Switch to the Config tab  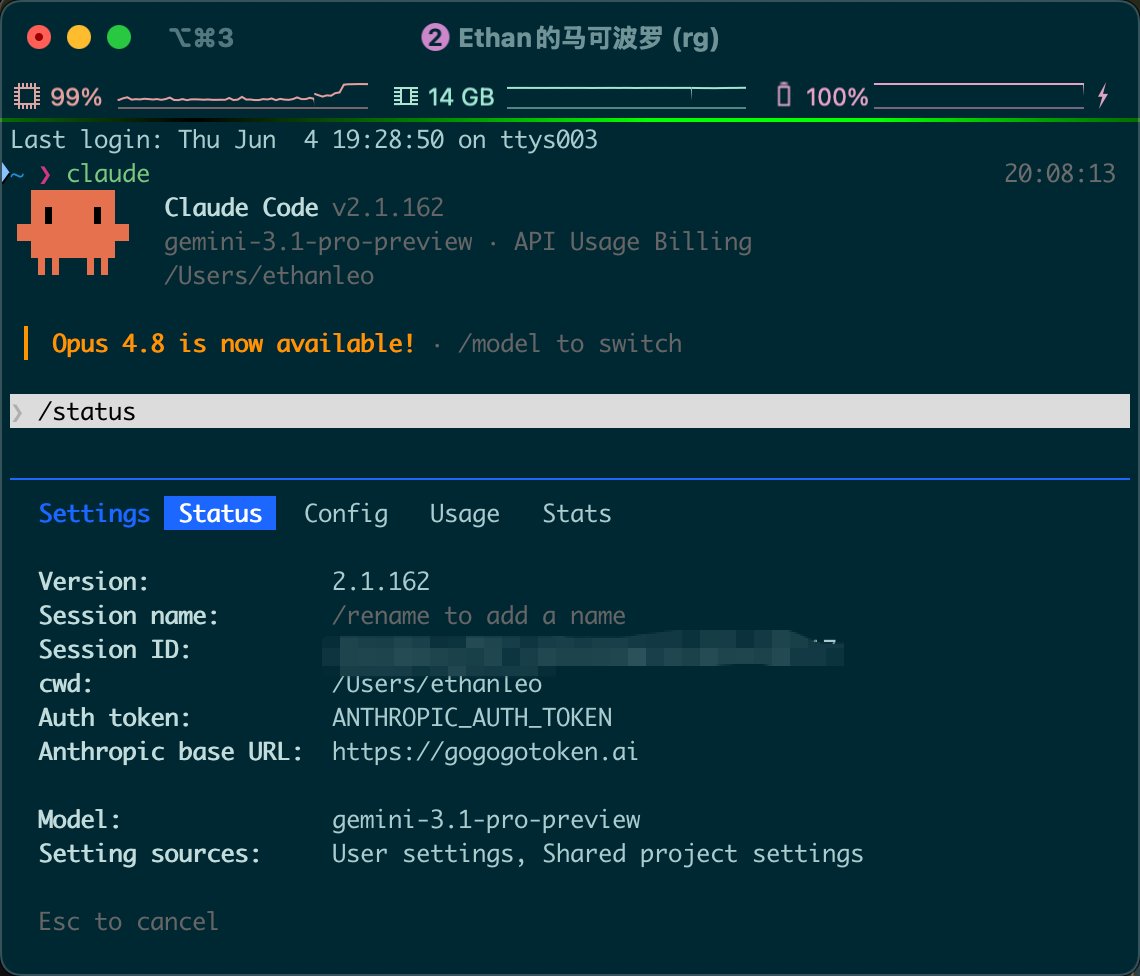point(345,513)
